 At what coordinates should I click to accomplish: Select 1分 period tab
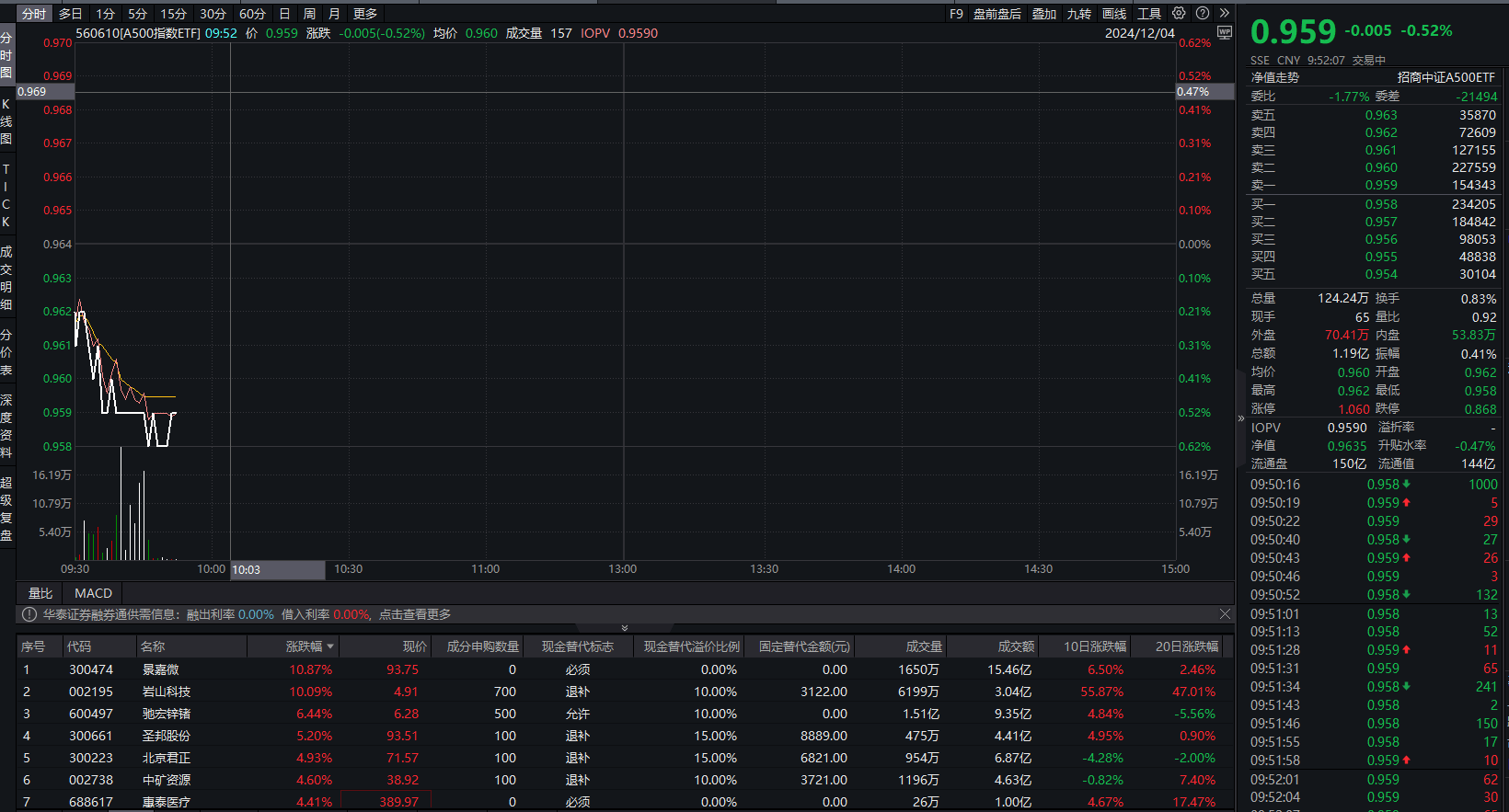106,14
